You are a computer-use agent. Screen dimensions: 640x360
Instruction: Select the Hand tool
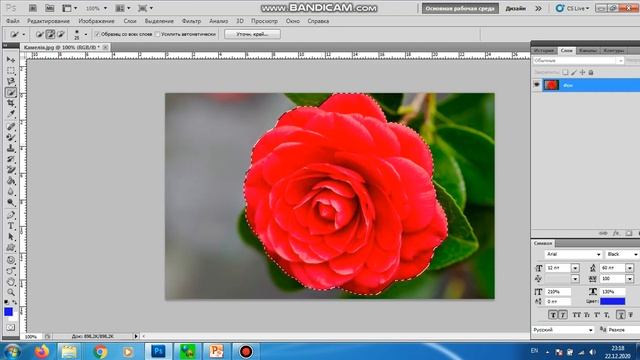(x=11, y=282)
